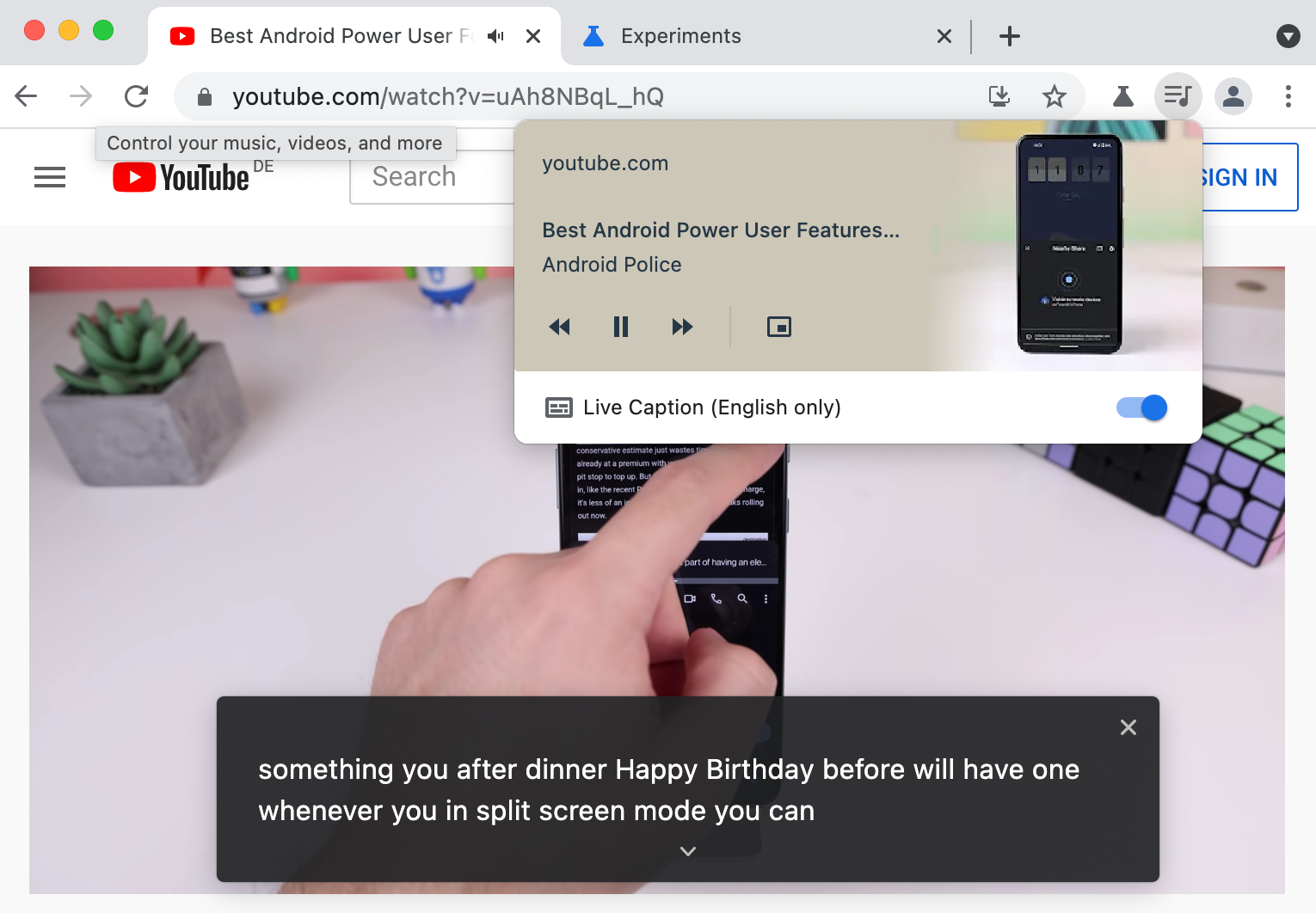Click inside the YouTube search field
This screenshot has width=1316, height=913.
coord(430,176)
